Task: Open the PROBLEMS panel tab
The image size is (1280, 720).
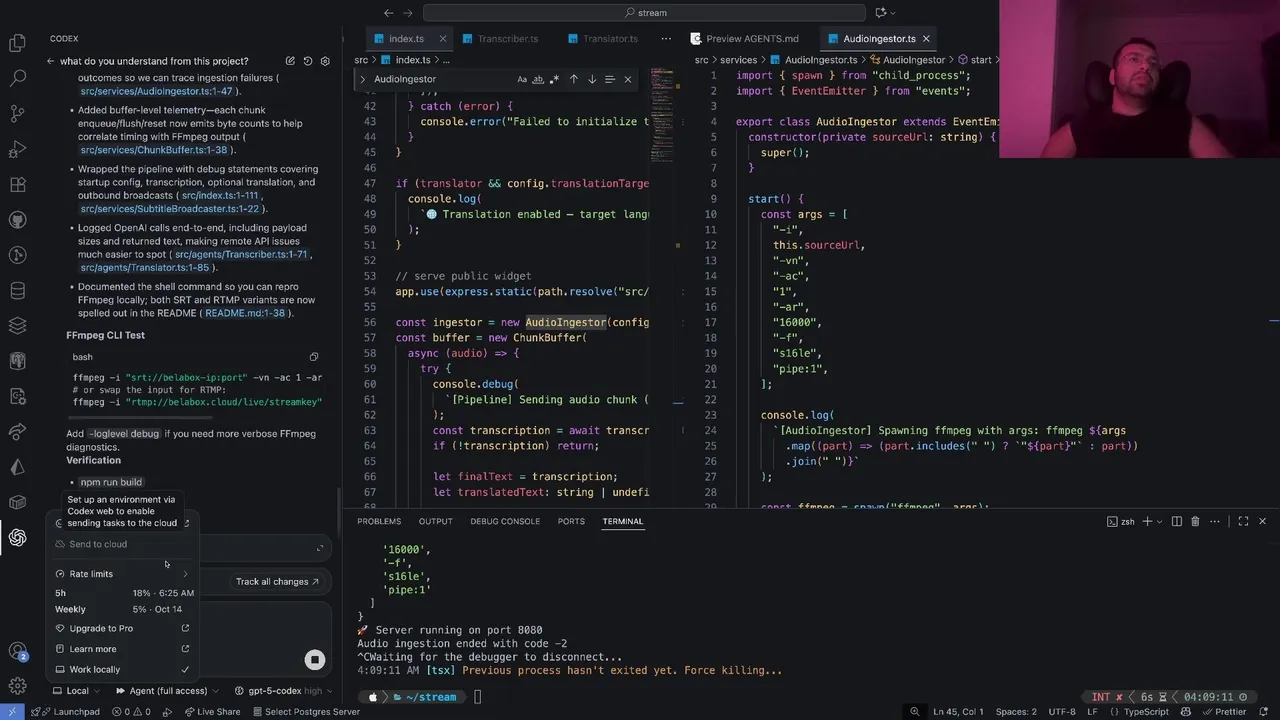Action: [379, 521]
